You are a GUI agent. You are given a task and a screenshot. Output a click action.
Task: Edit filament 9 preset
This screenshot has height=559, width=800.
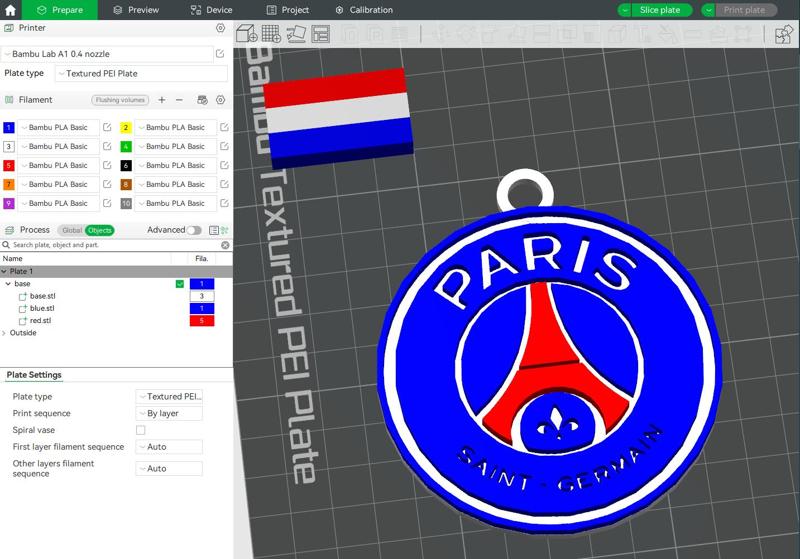(107, 202)
